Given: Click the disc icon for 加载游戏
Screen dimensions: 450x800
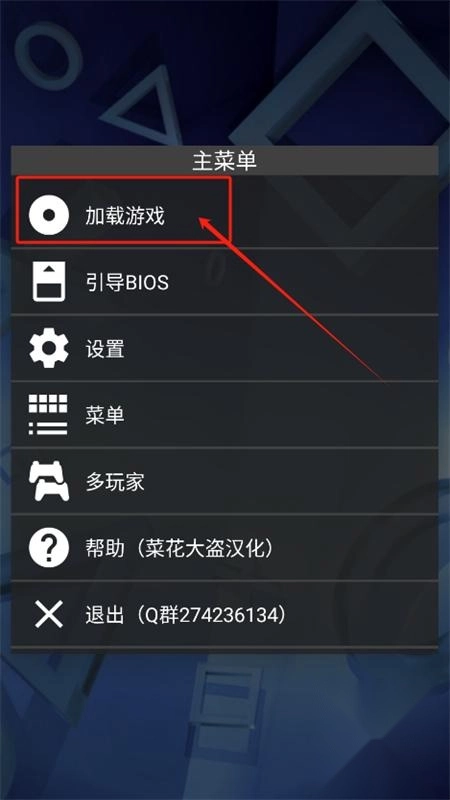Looking at the screenshot, I should pos(48,215).
